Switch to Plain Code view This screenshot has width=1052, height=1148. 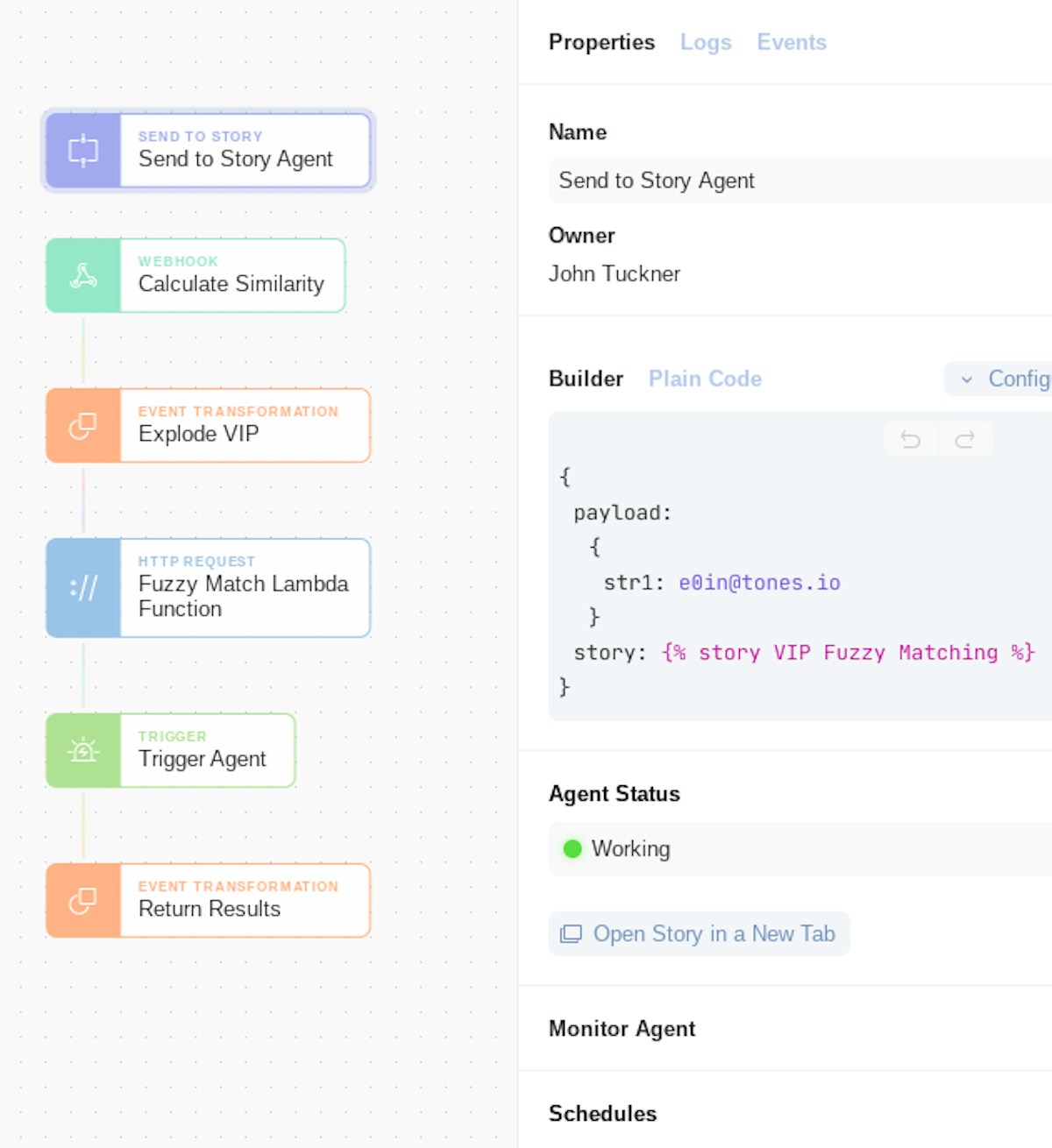tap(705, 379)
